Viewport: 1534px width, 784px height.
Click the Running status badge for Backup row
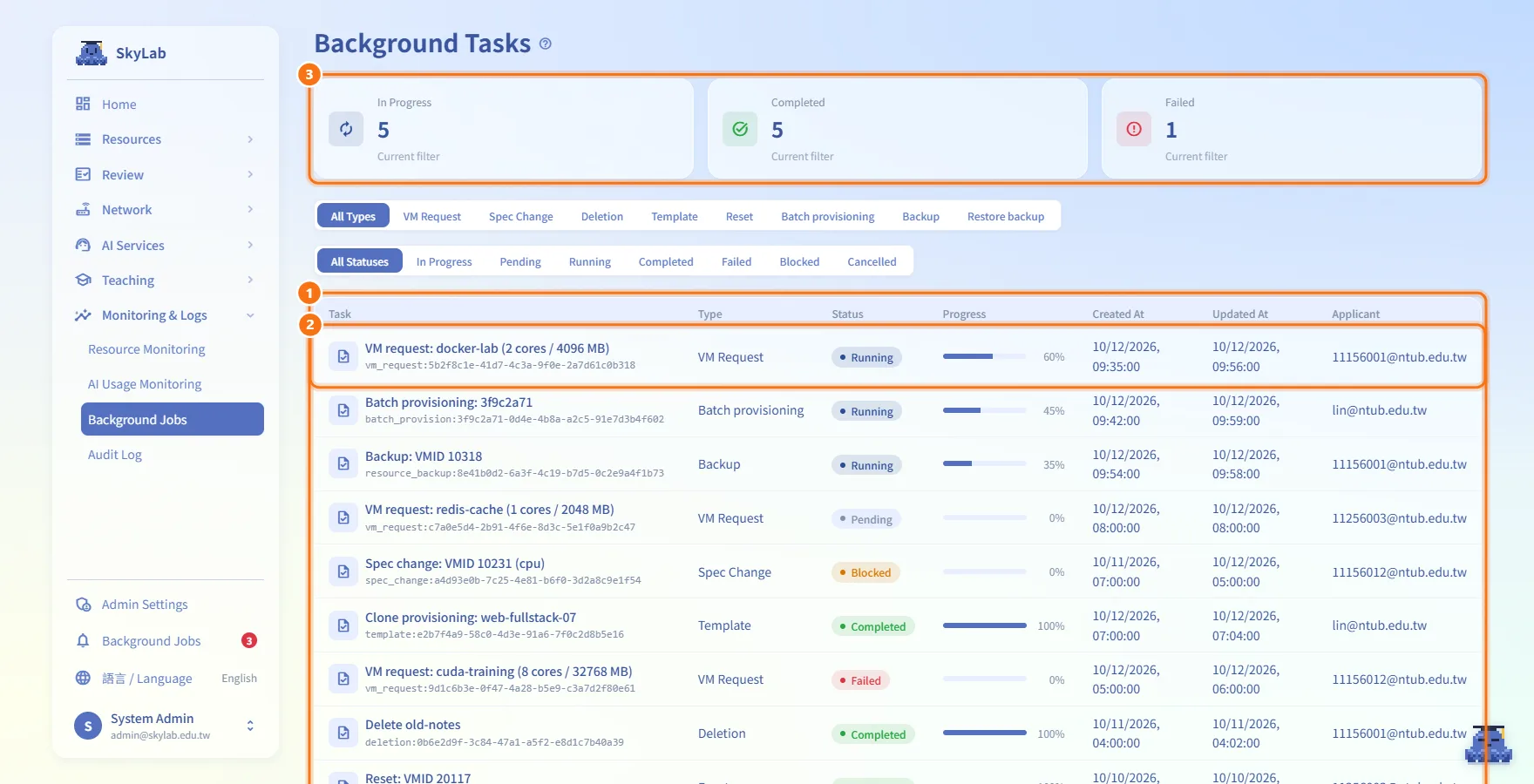pyautogui.click(x=867, y=465)
